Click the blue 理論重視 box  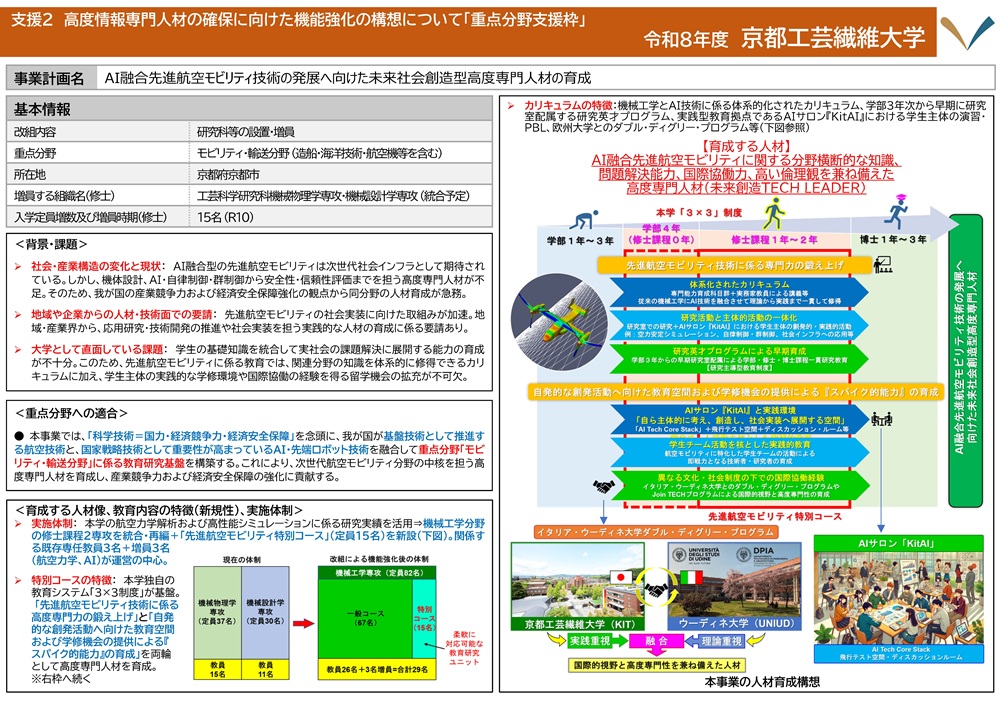pos(722,641)
